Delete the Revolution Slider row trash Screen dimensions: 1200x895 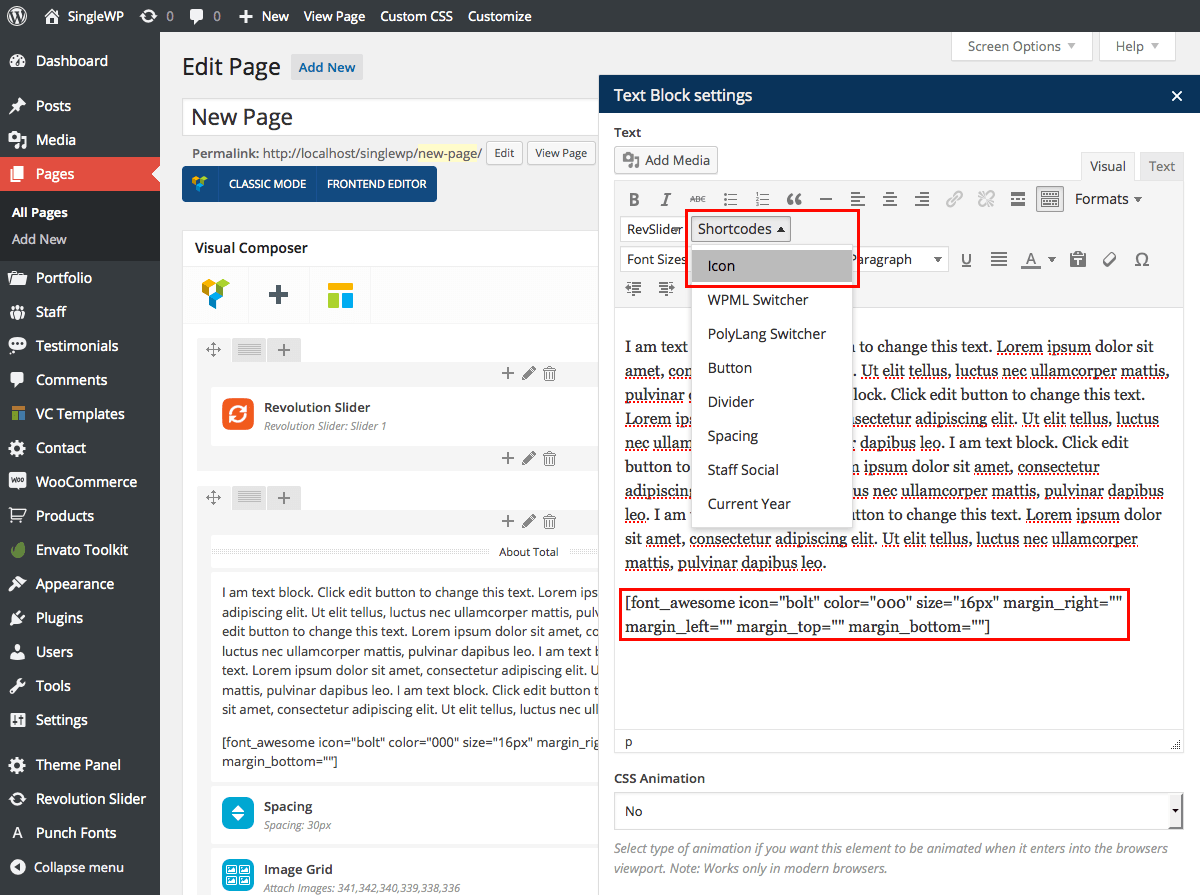tap(549, 374)
